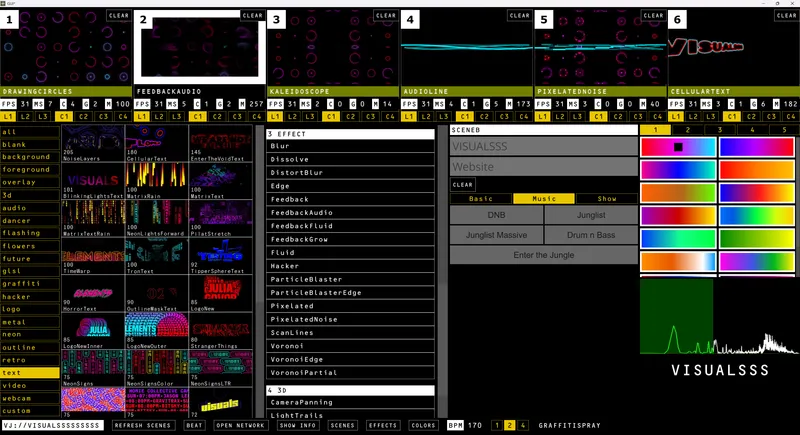800x435 pixels.
Task: Choose the StrangerThings scene thumbnail
Action: point(216,328)
